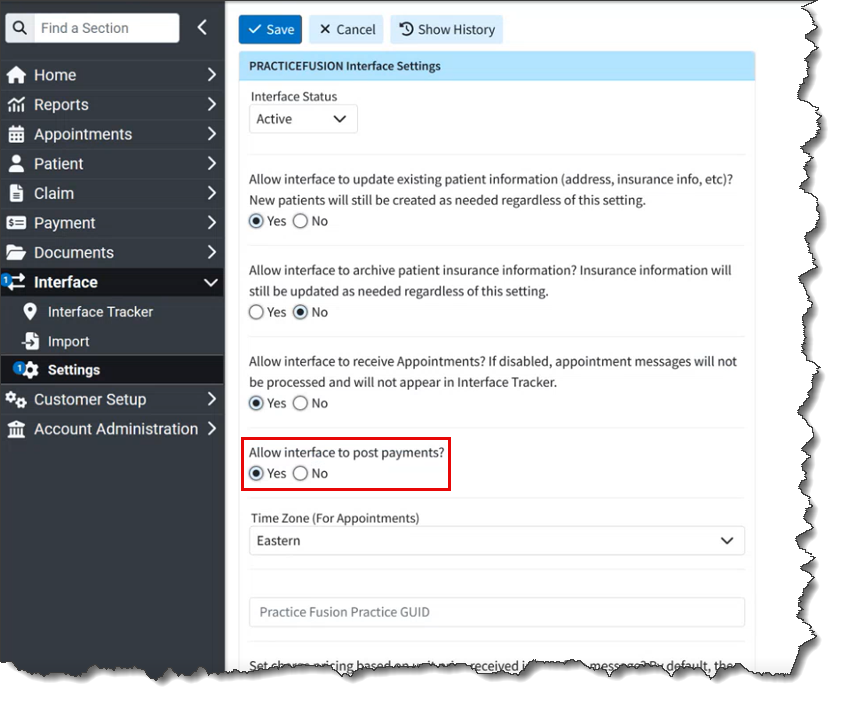Viewport: 843px width, 703px height.
Task: Open the Interface Status dropdown
Action: [x=303, y=119]
